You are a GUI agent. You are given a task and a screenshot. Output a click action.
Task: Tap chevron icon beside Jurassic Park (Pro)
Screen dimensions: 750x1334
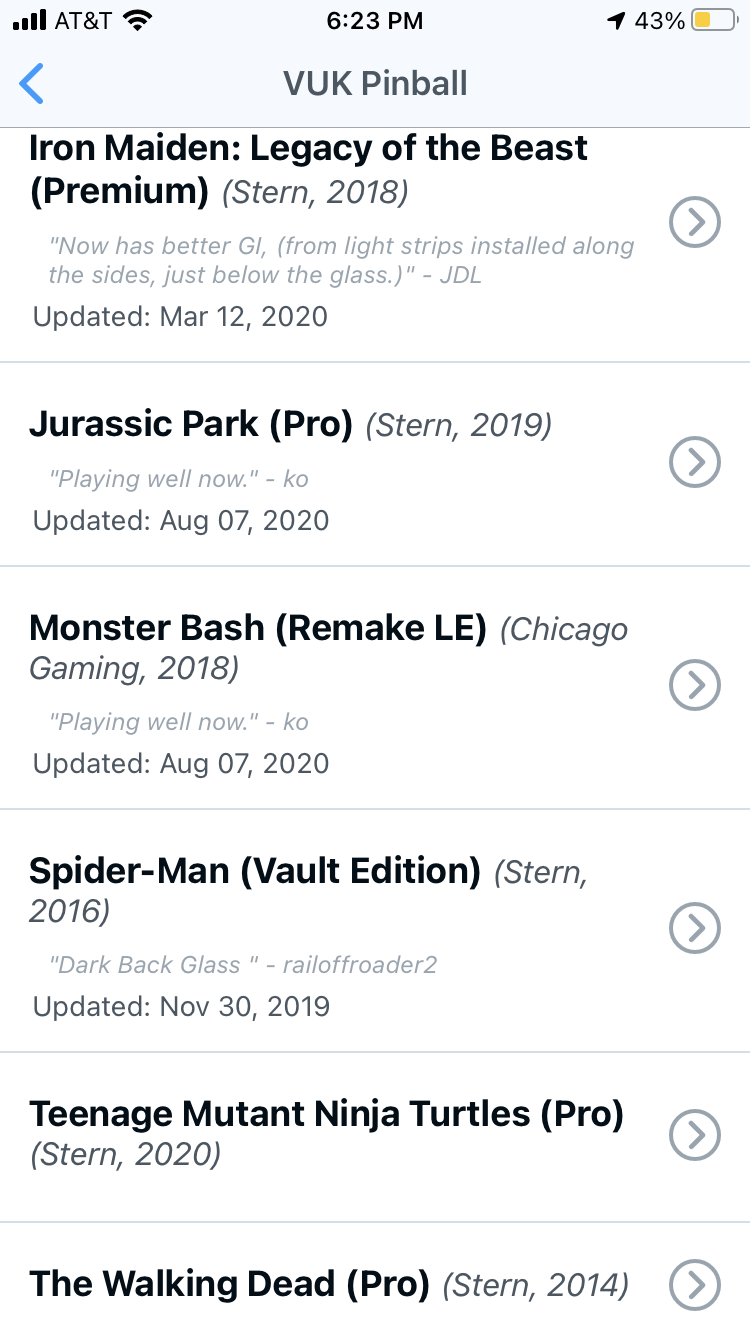[694, 462]
